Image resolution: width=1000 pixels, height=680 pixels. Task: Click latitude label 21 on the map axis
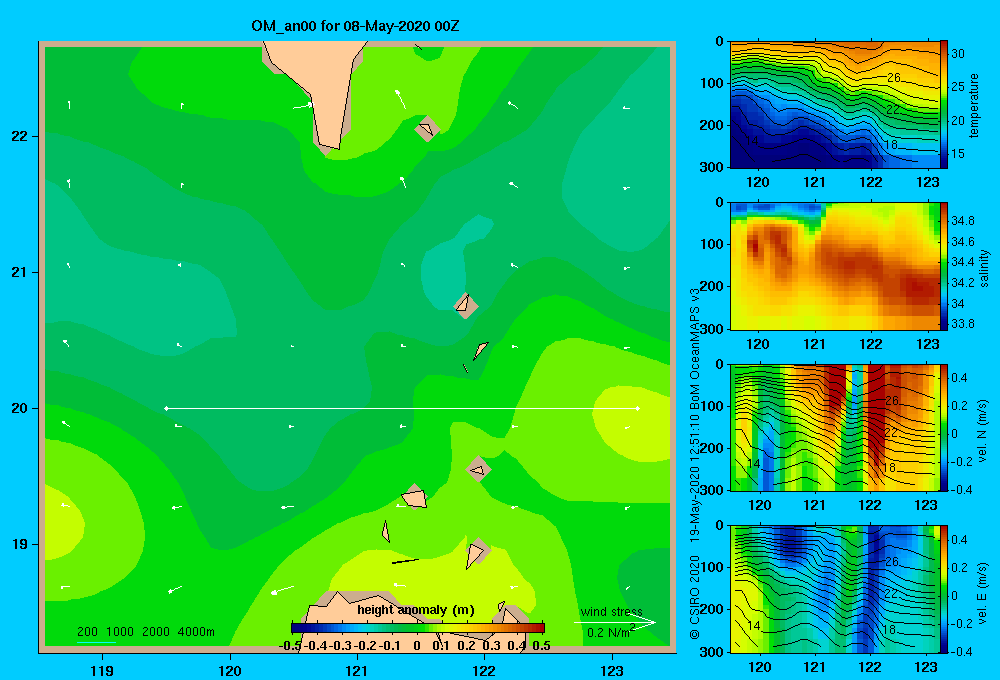20,272
